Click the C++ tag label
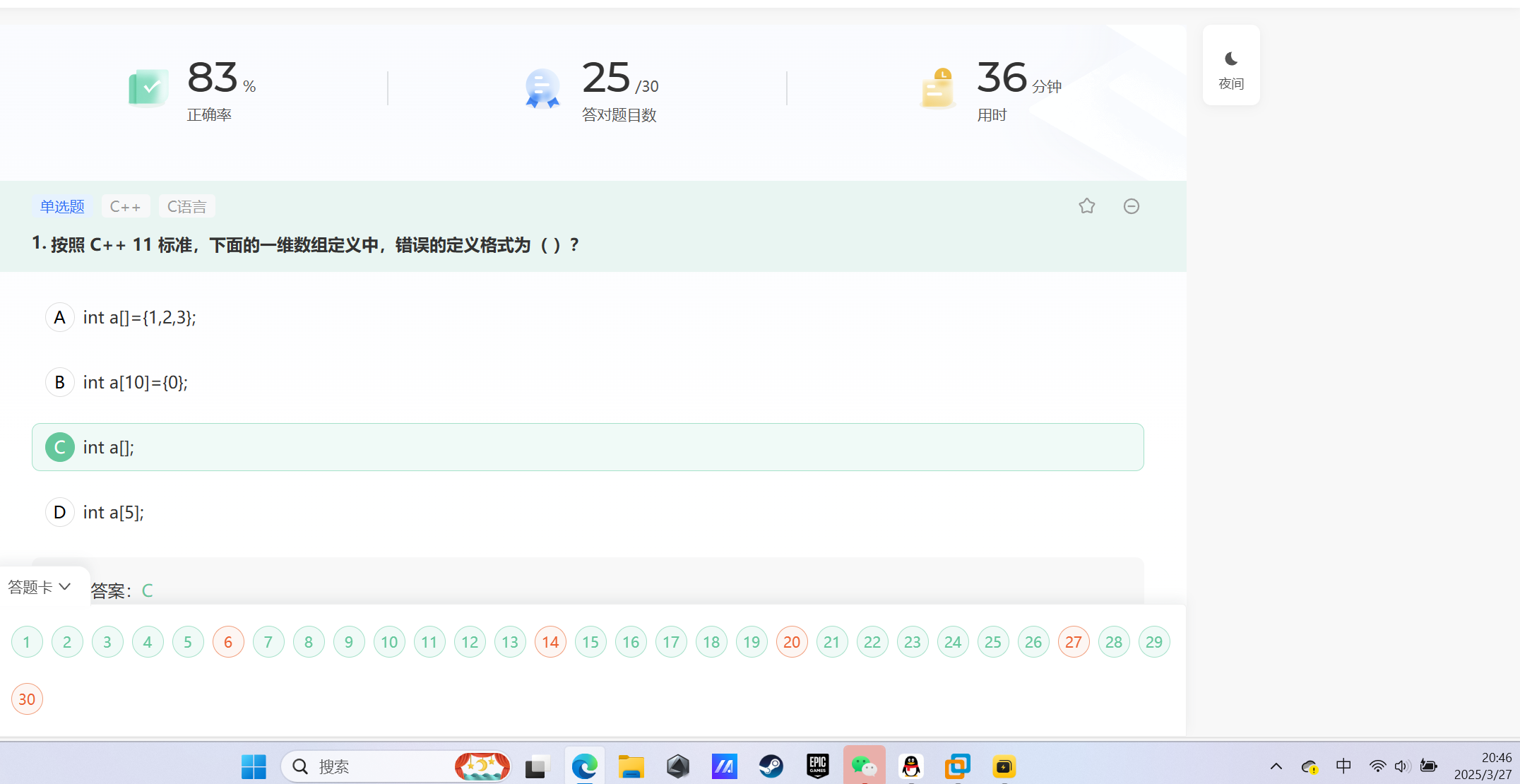This screenshot has height=784, width=1520. point(125,206)
